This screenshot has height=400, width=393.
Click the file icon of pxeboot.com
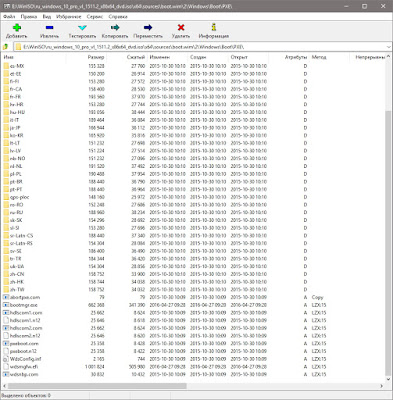(x=6, y=343)
